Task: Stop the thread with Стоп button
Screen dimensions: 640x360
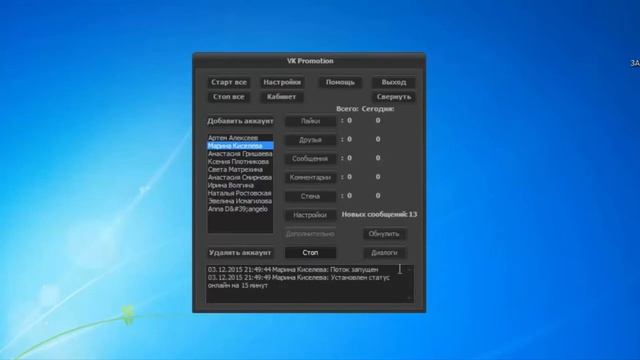Action: point(310,253)
